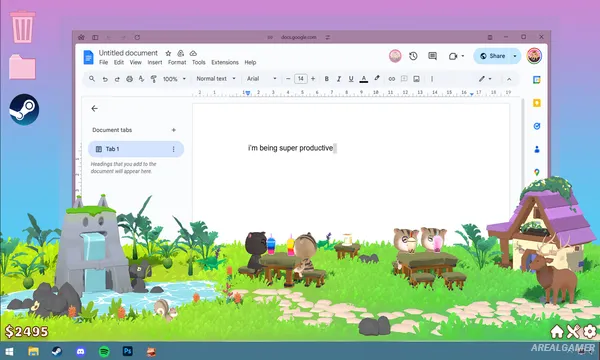The height and width of the screenshot is (360, 600).
Task: Insert a link
Action: (391, 79)
